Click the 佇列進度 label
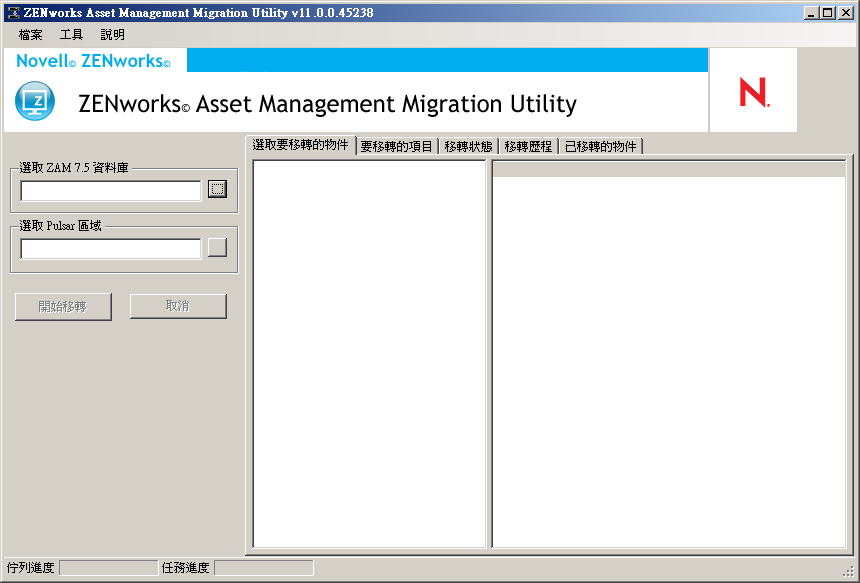Viewport: 860px width, 583px height. coord(30,568)
